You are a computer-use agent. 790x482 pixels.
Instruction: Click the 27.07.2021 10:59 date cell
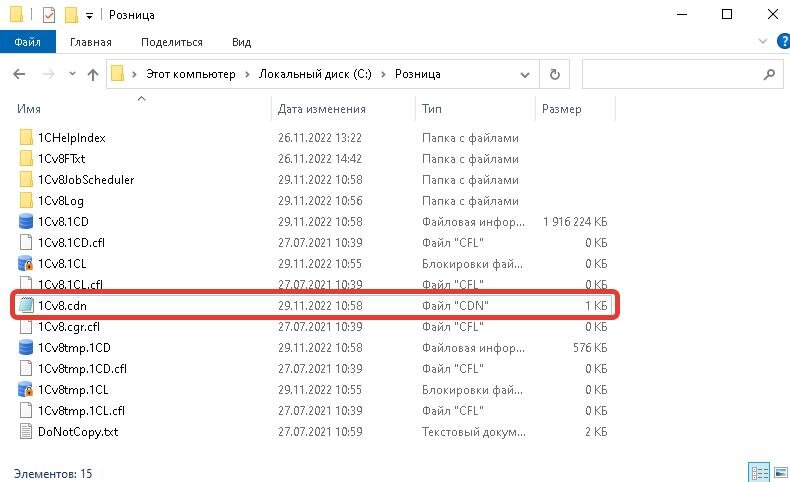tap(320, 432)
